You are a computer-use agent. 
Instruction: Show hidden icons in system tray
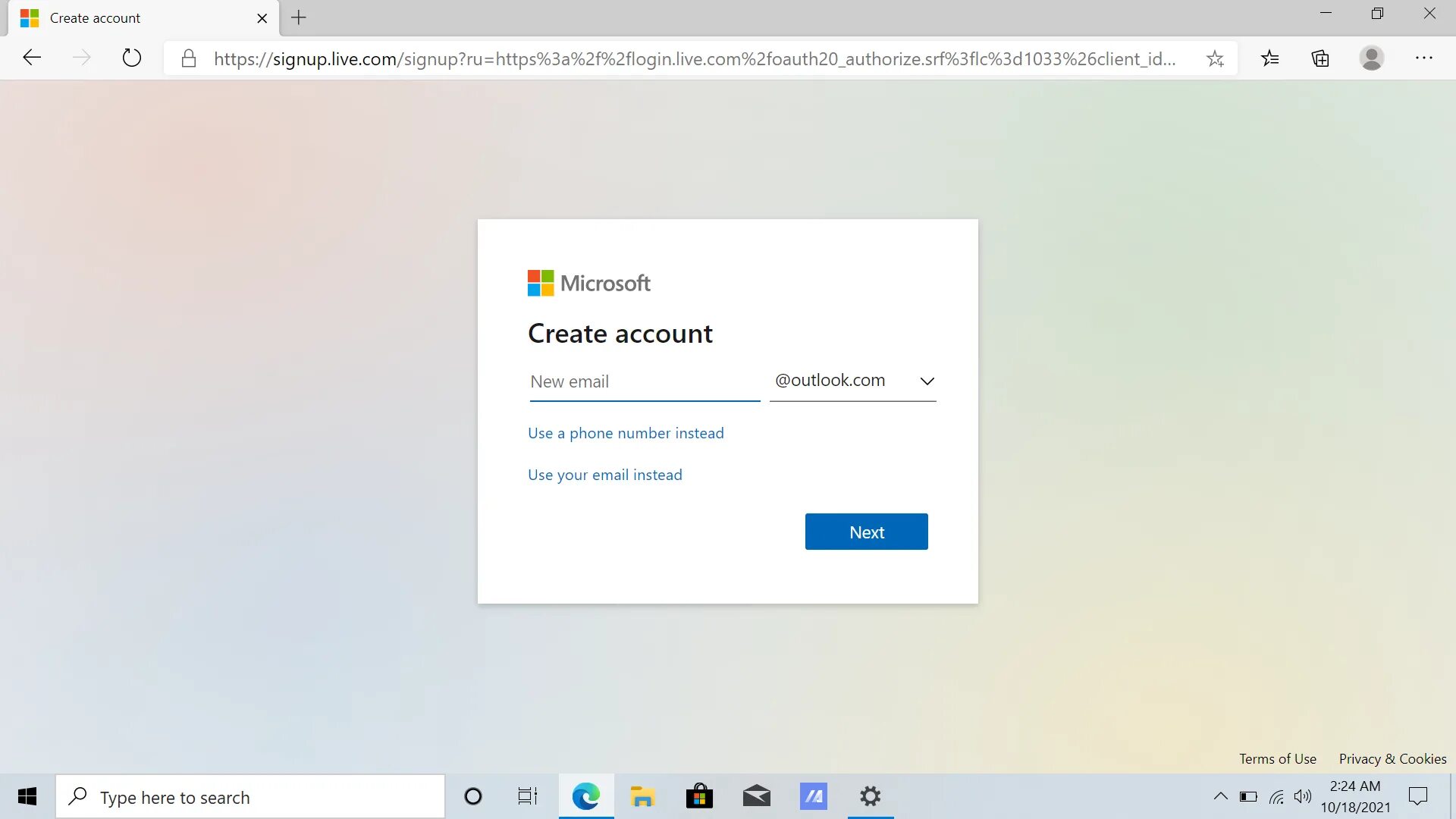tap(1220, 796)
